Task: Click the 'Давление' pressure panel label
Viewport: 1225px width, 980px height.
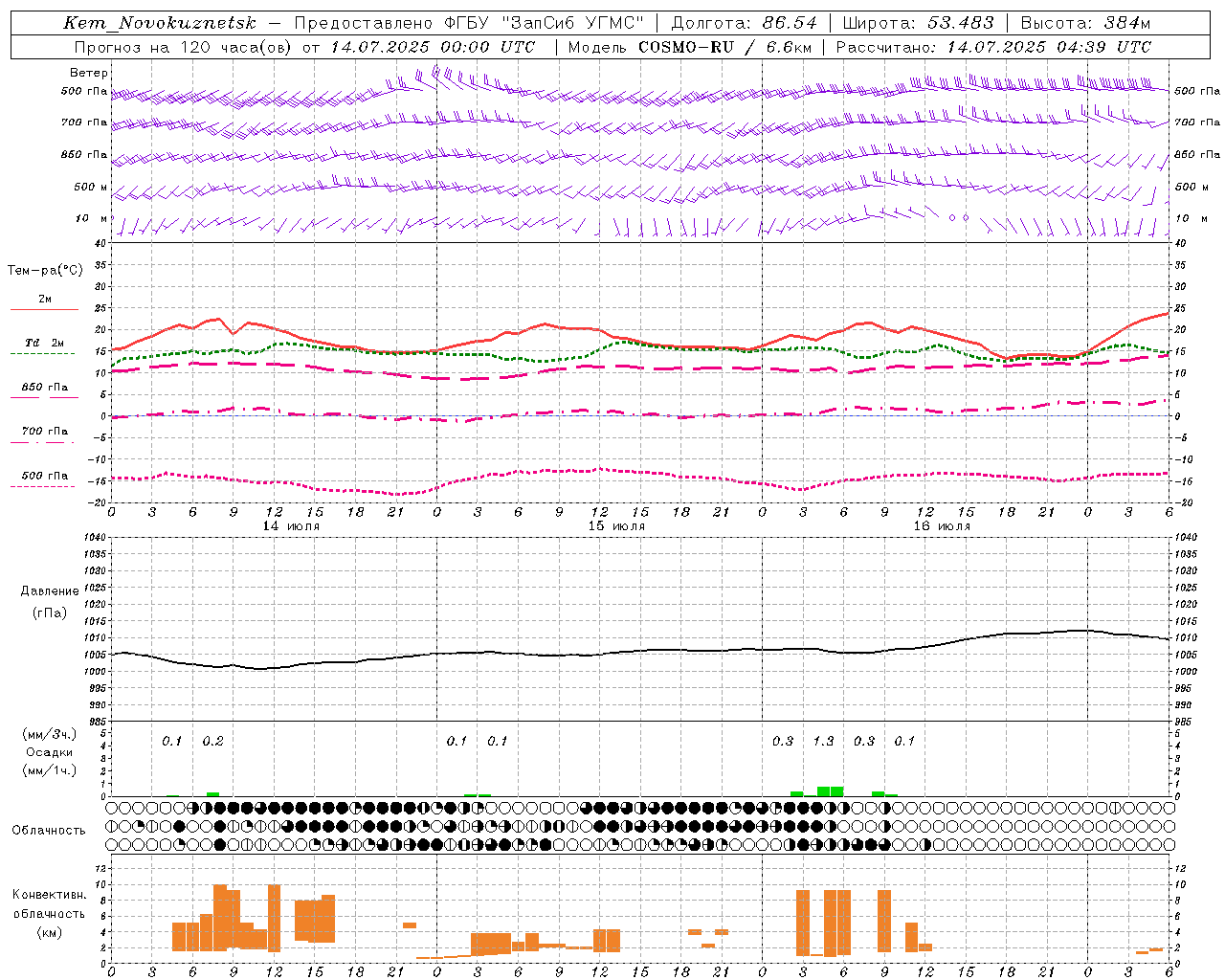Action: pyautogui.click(x=48, y=591)
